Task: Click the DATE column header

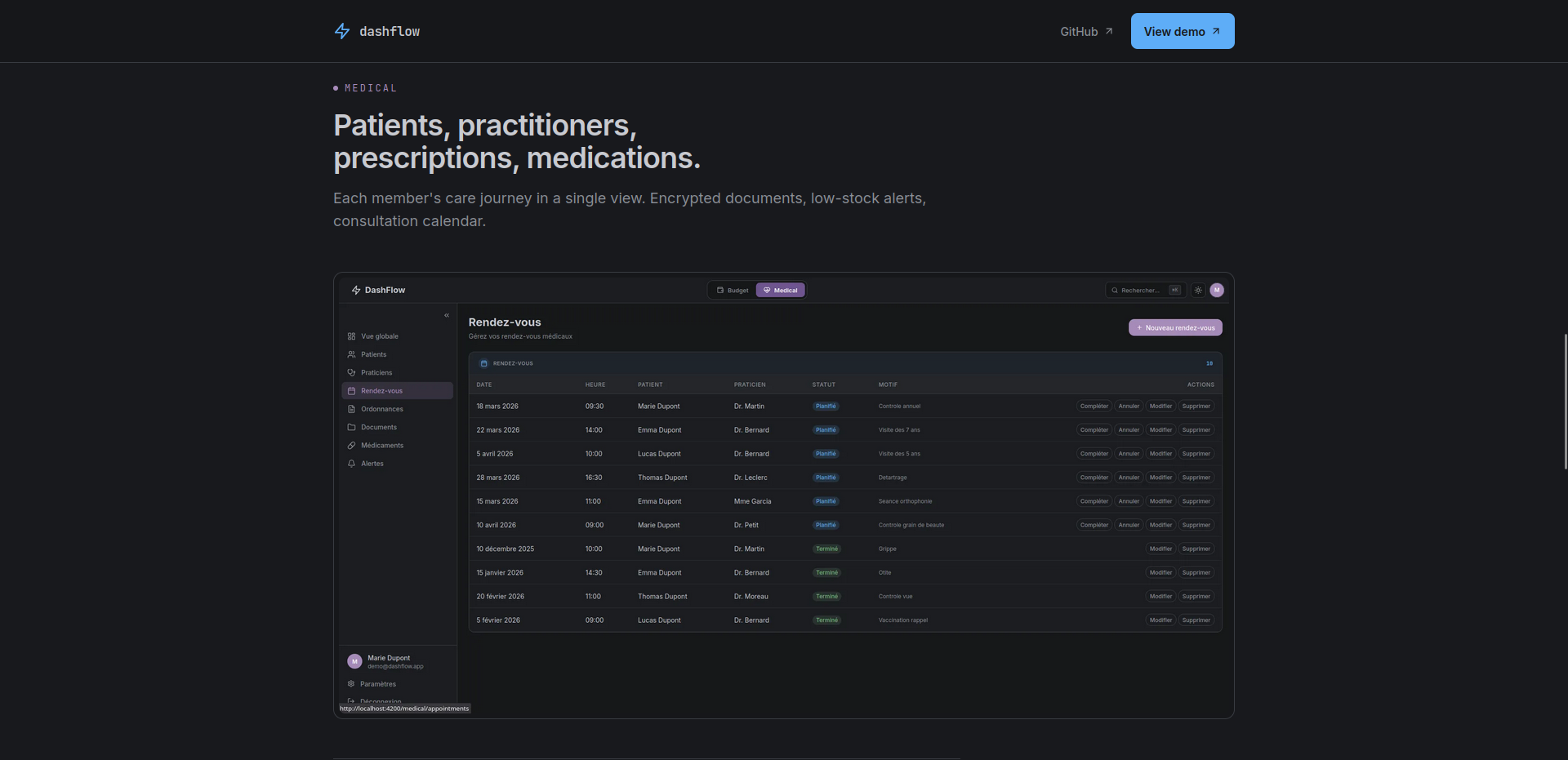Action: click(484, 384)
